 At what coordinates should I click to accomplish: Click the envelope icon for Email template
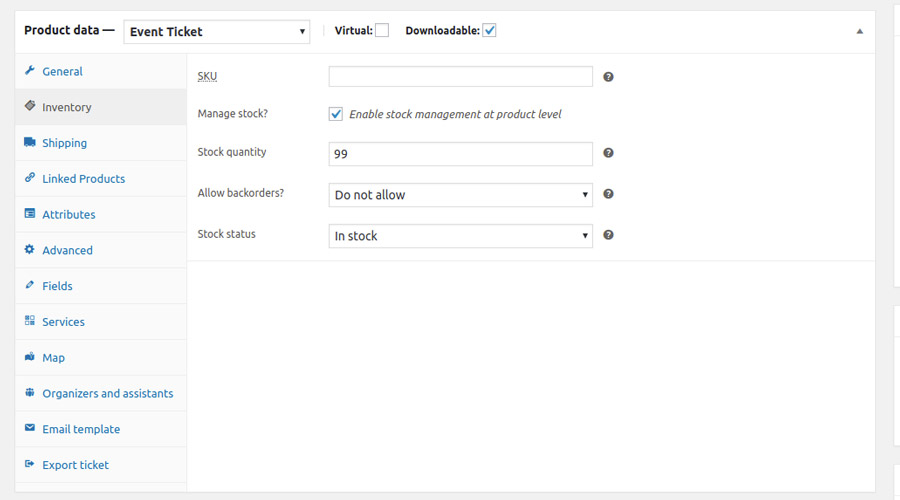click(x=30, y=429)
